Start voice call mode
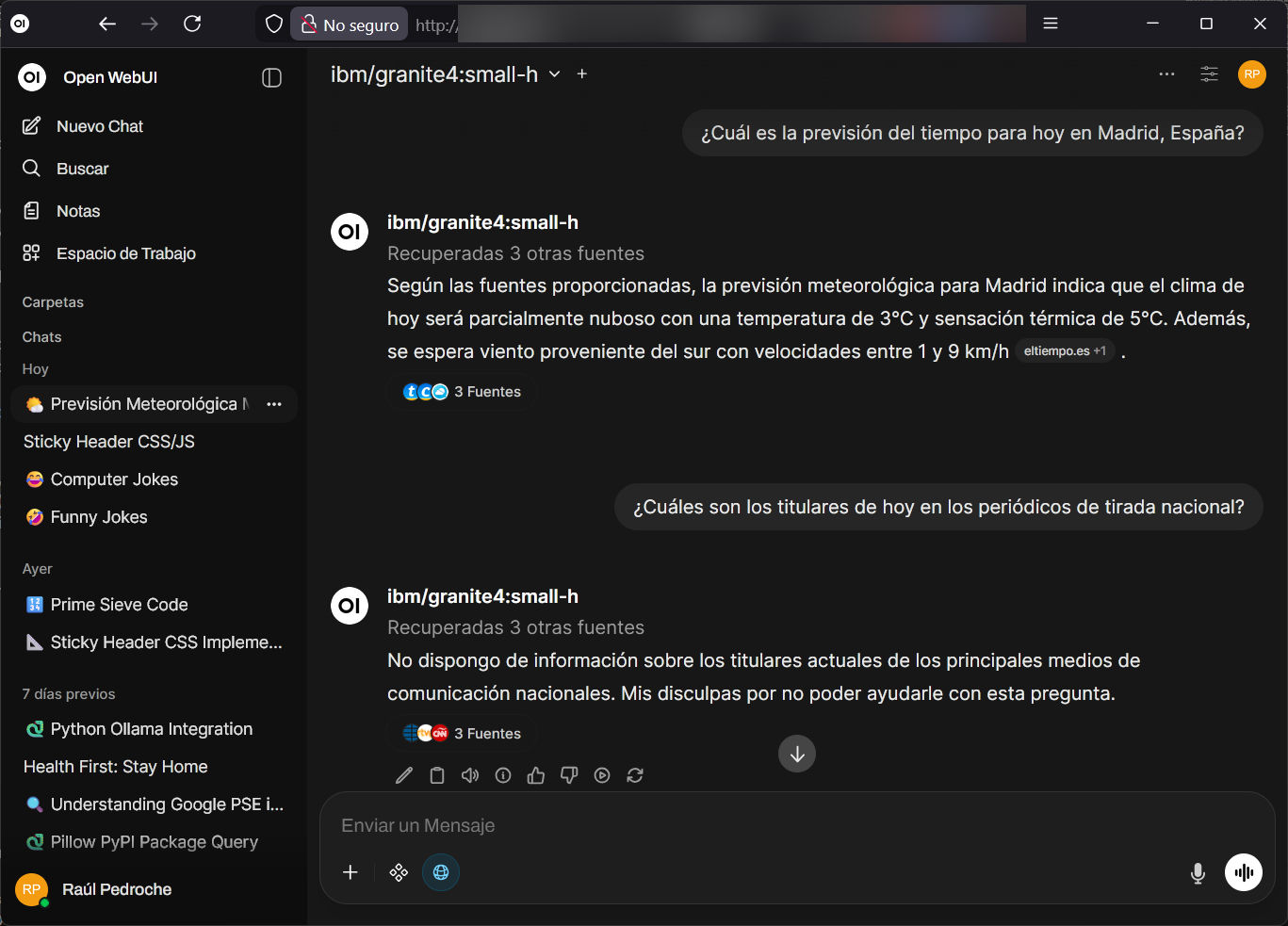The height and width of the screenshot is (926, 1288). coord(1243,872)
